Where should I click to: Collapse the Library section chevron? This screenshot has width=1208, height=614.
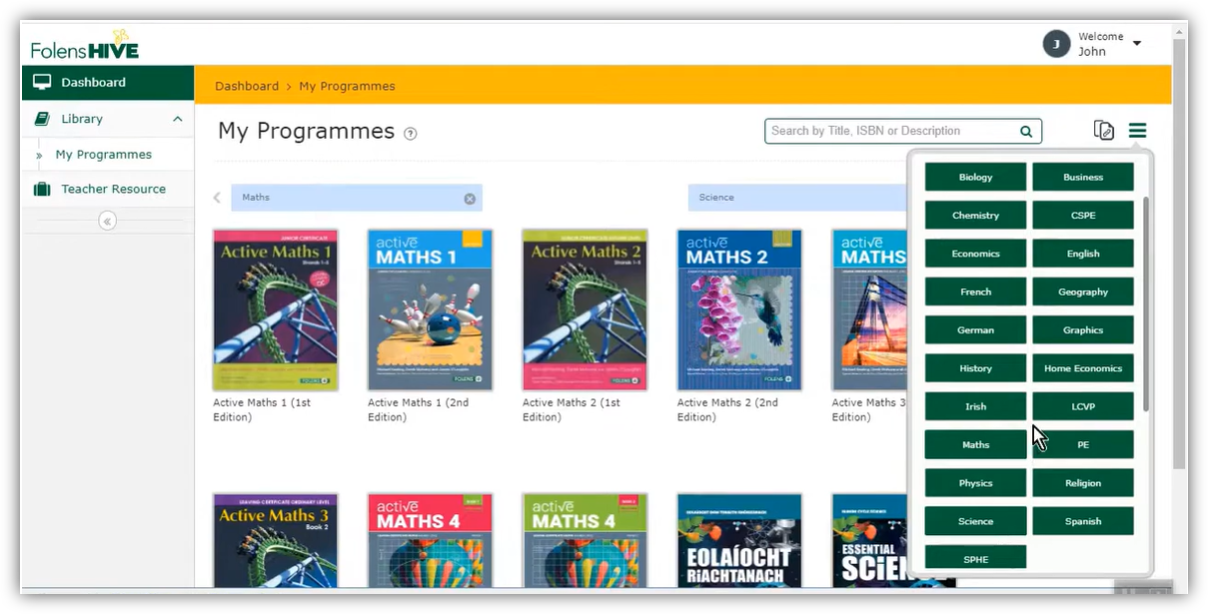point(178,119)
